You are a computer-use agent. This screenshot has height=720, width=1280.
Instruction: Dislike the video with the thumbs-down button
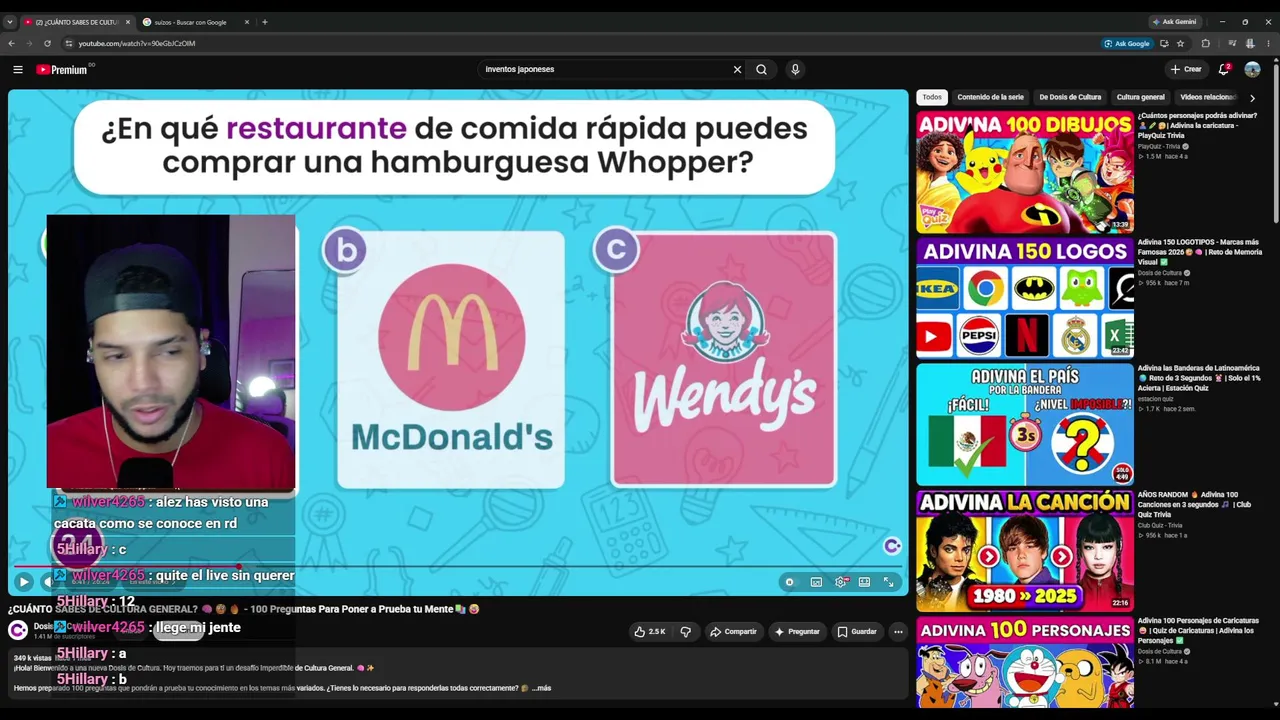point(686,631)
